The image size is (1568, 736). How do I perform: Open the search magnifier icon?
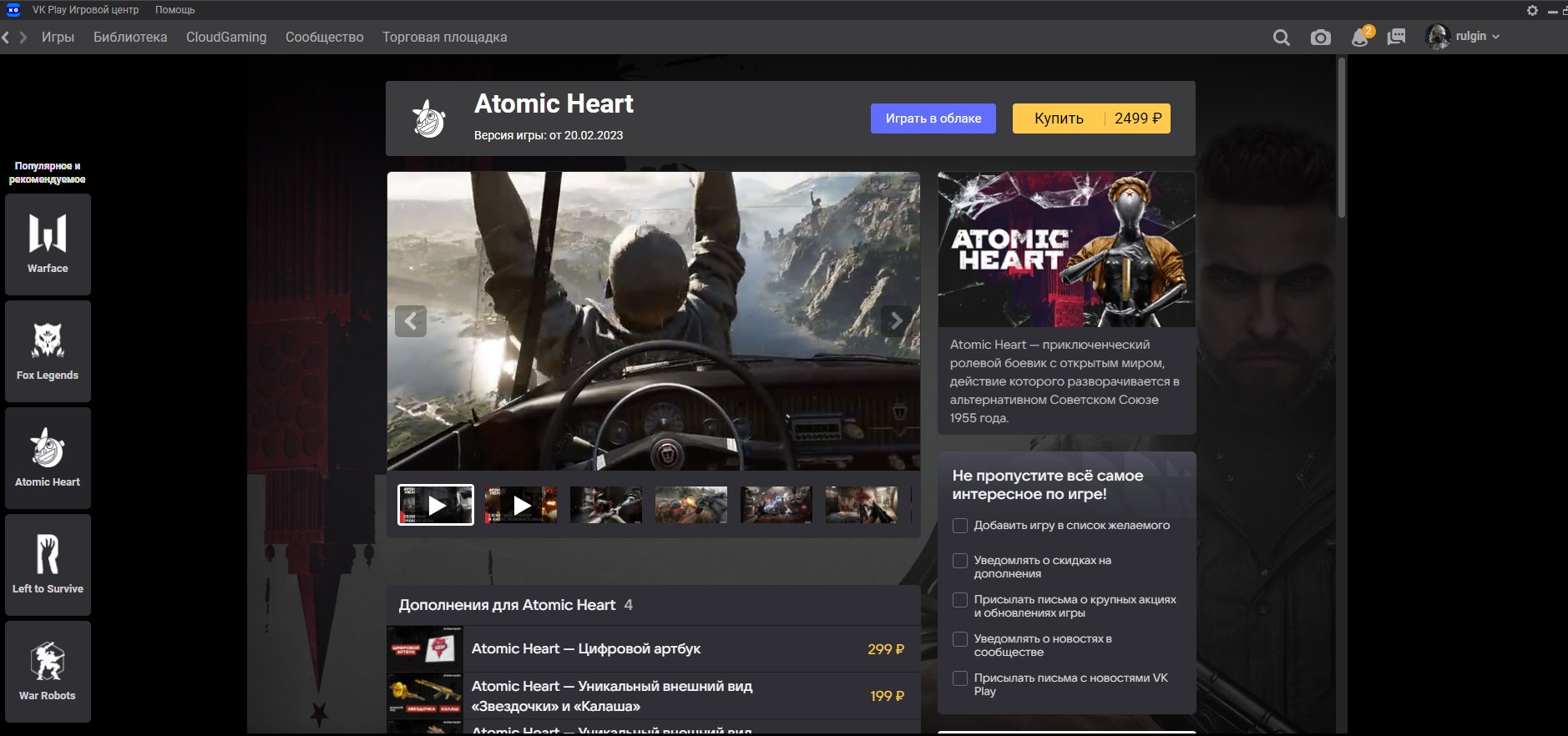[x=1281, y=38]
